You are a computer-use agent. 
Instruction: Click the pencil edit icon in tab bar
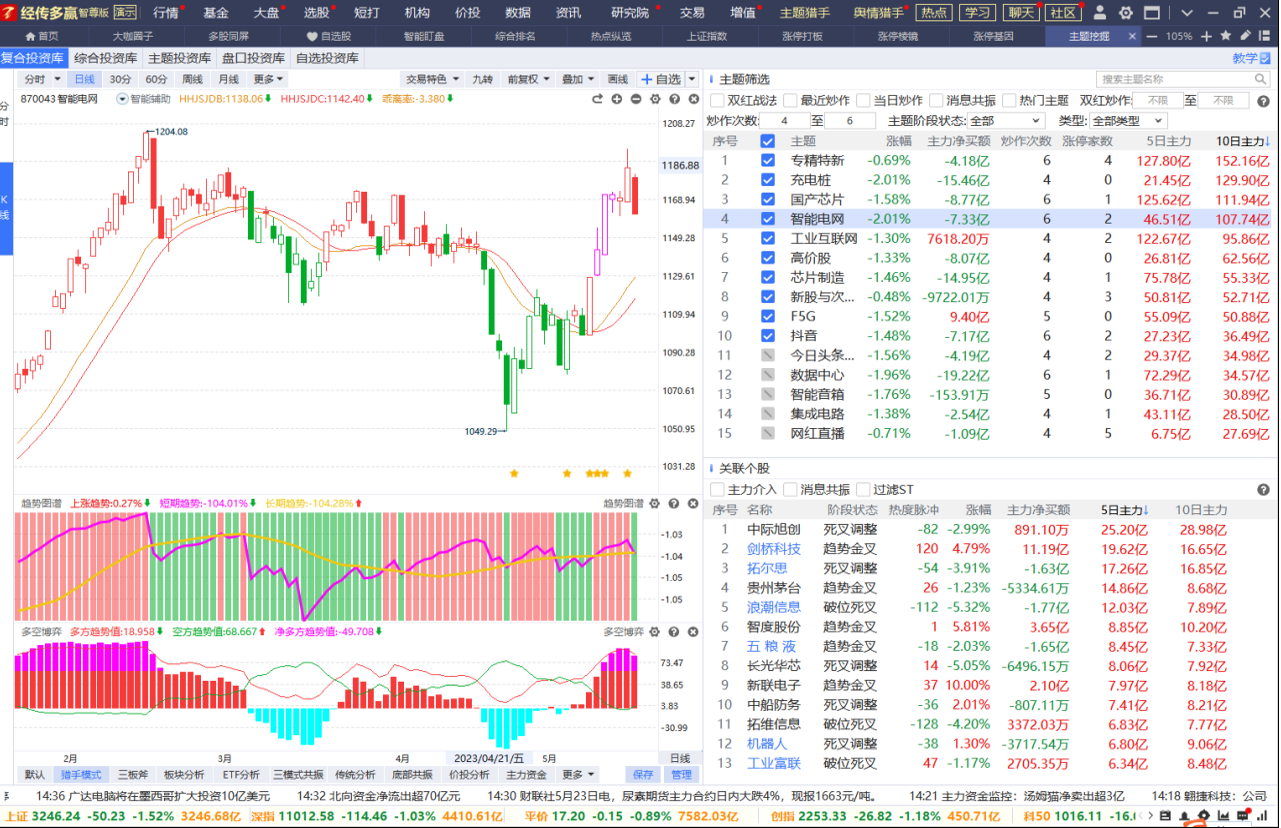[x=1245, y=36]
